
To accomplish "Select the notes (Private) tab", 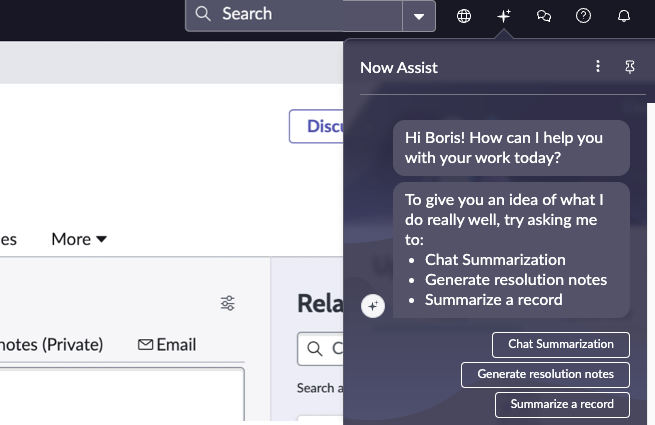I will click(x=51, y=345).
